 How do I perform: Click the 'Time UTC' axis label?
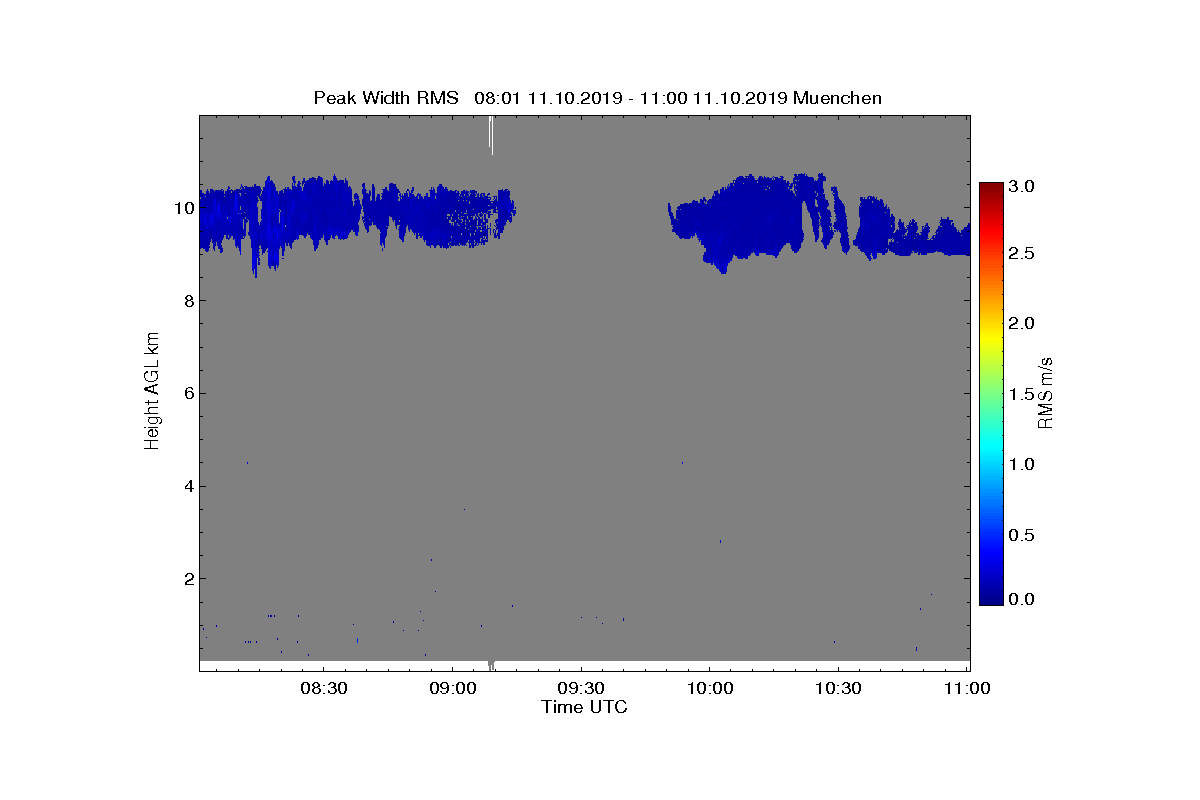click(x=585, y=707)
